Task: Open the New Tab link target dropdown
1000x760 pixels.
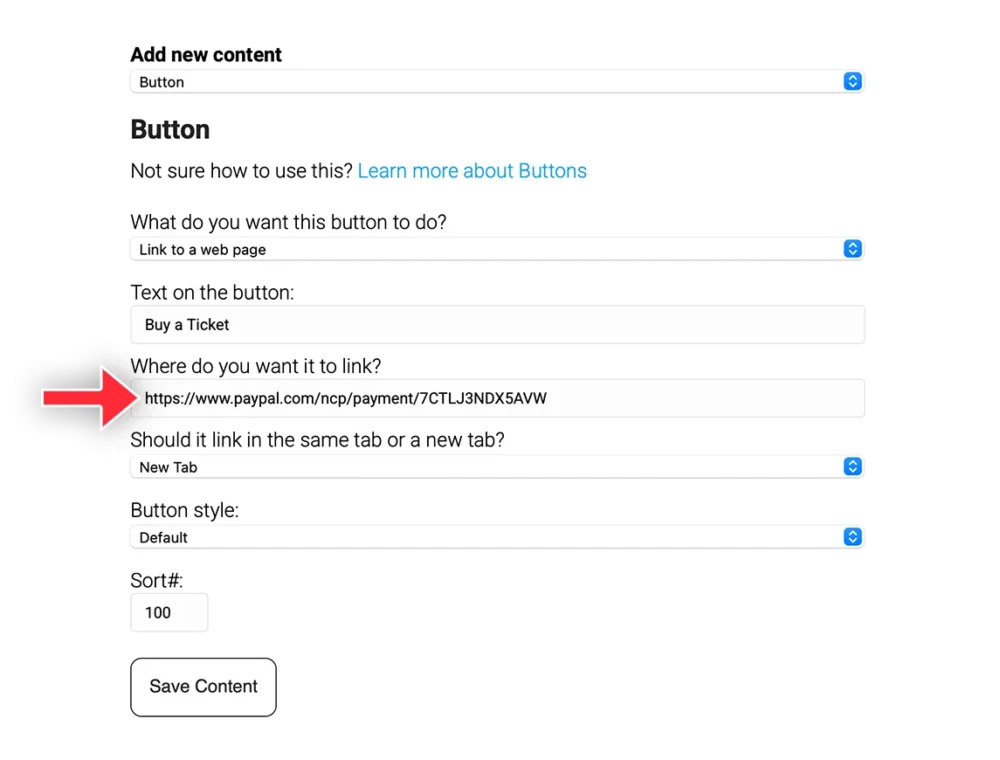Action: [497, 467]
